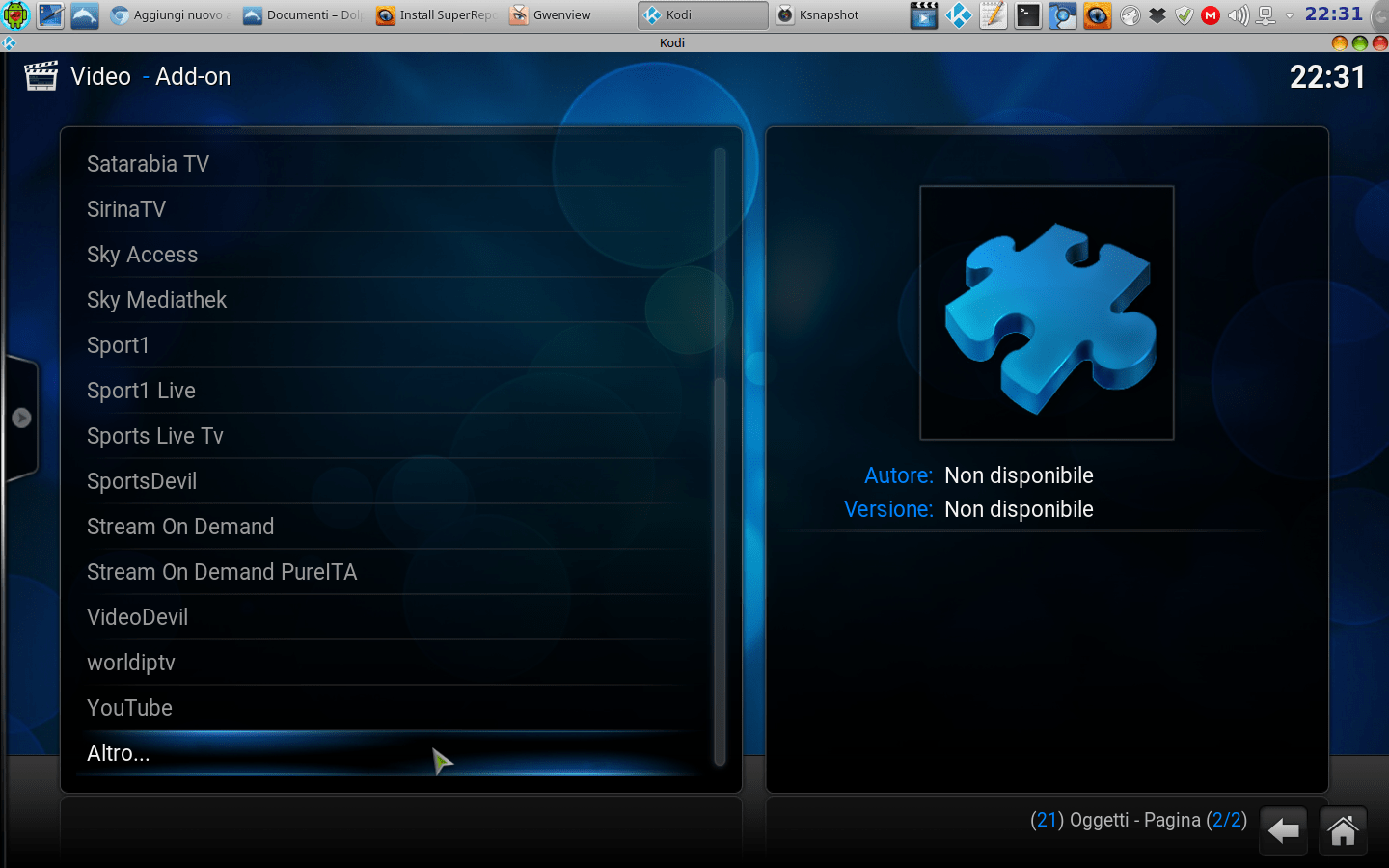Go to Kodi home screen
Viewport: 1389px width, 868px height.
click(x=1343, y=830)
